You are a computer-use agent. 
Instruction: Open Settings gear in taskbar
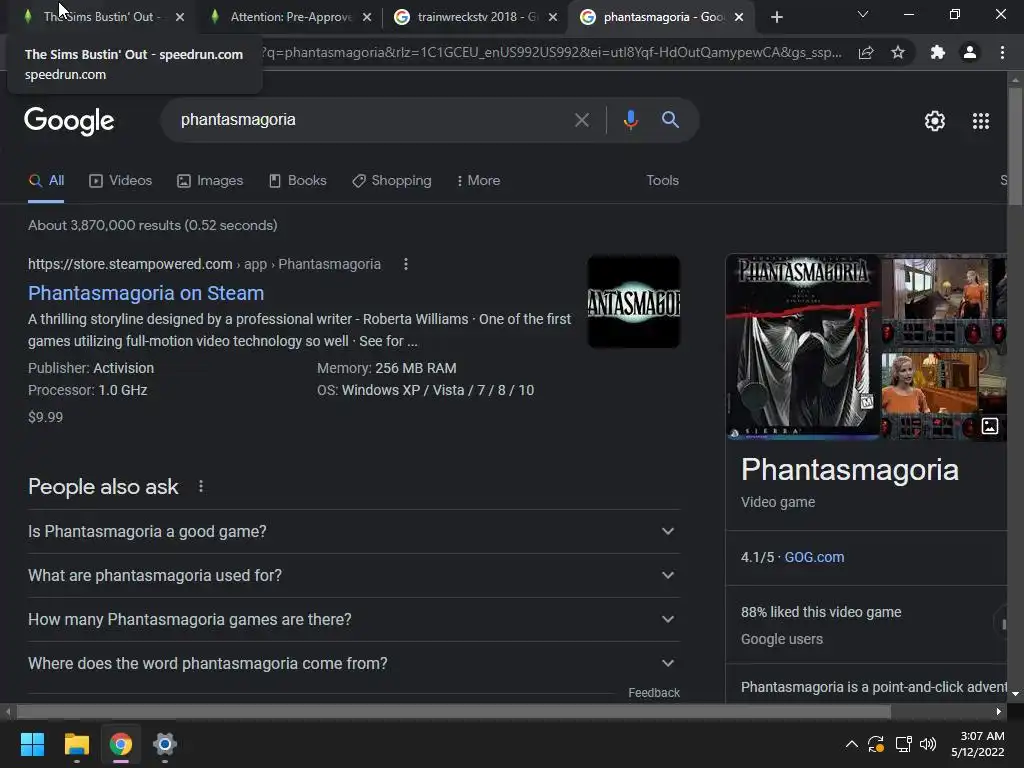[x=165, y=744]
